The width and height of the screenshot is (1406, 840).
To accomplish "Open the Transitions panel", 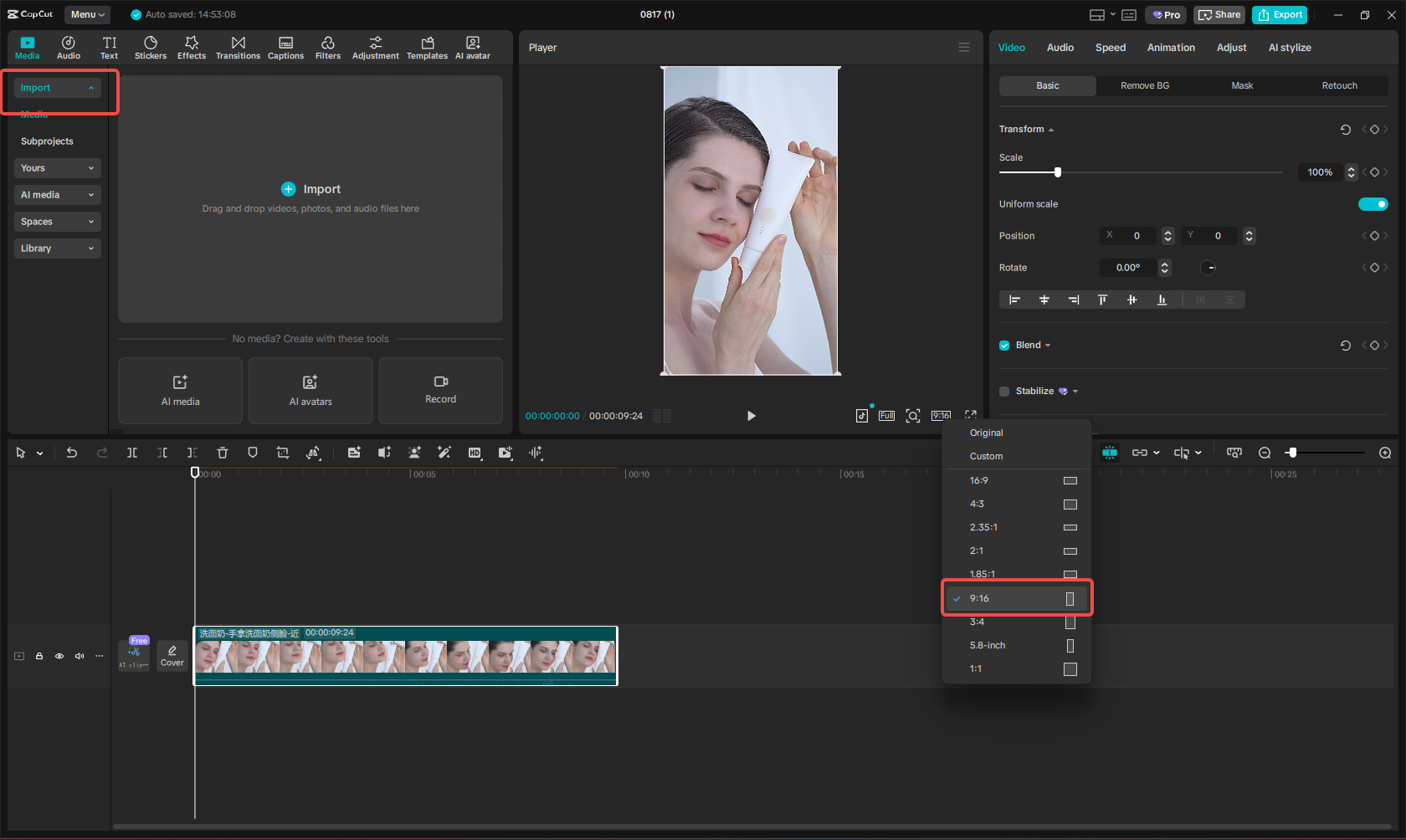I will click(x=238, y=48).
